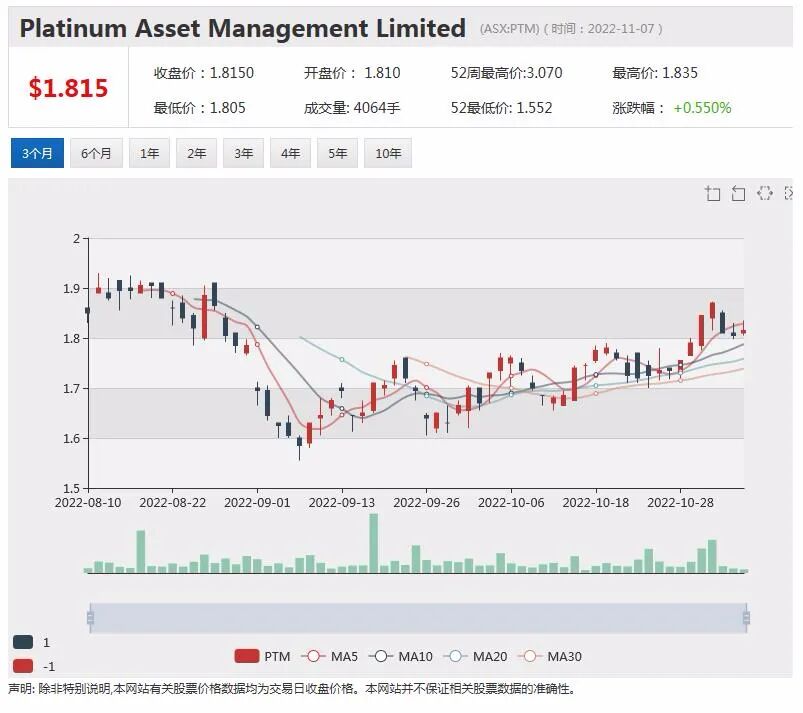The width and height of the screenshot is (803, 713).
Task: Choose the 2年 range tab
Action: click(196, 153)
